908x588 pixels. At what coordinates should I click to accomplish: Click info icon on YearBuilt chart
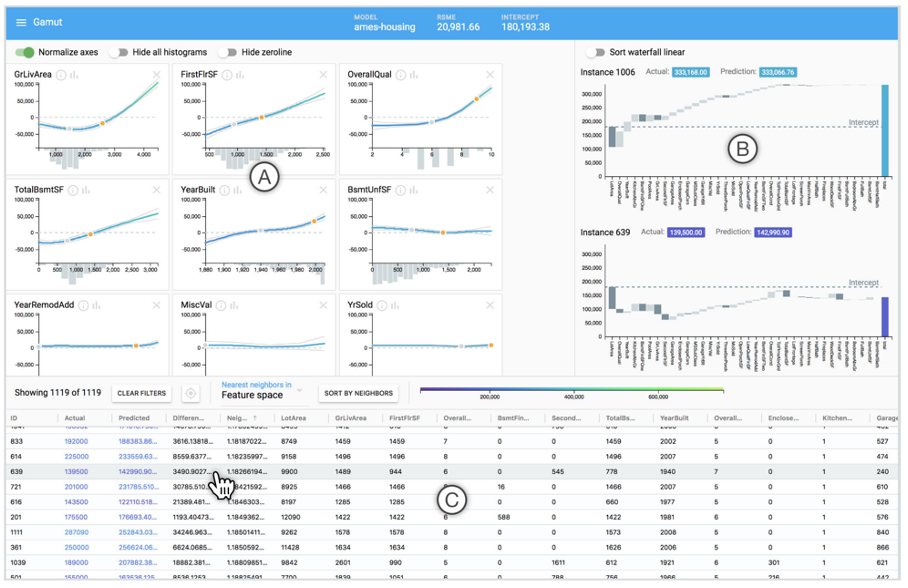pos(229,190)
